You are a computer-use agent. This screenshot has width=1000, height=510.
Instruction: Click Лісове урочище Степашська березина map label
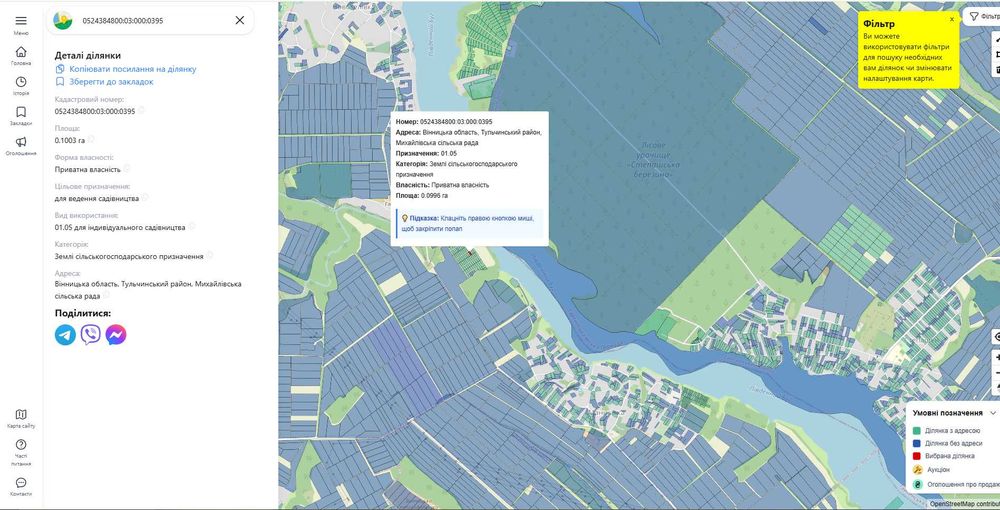(x=654, y=159)
